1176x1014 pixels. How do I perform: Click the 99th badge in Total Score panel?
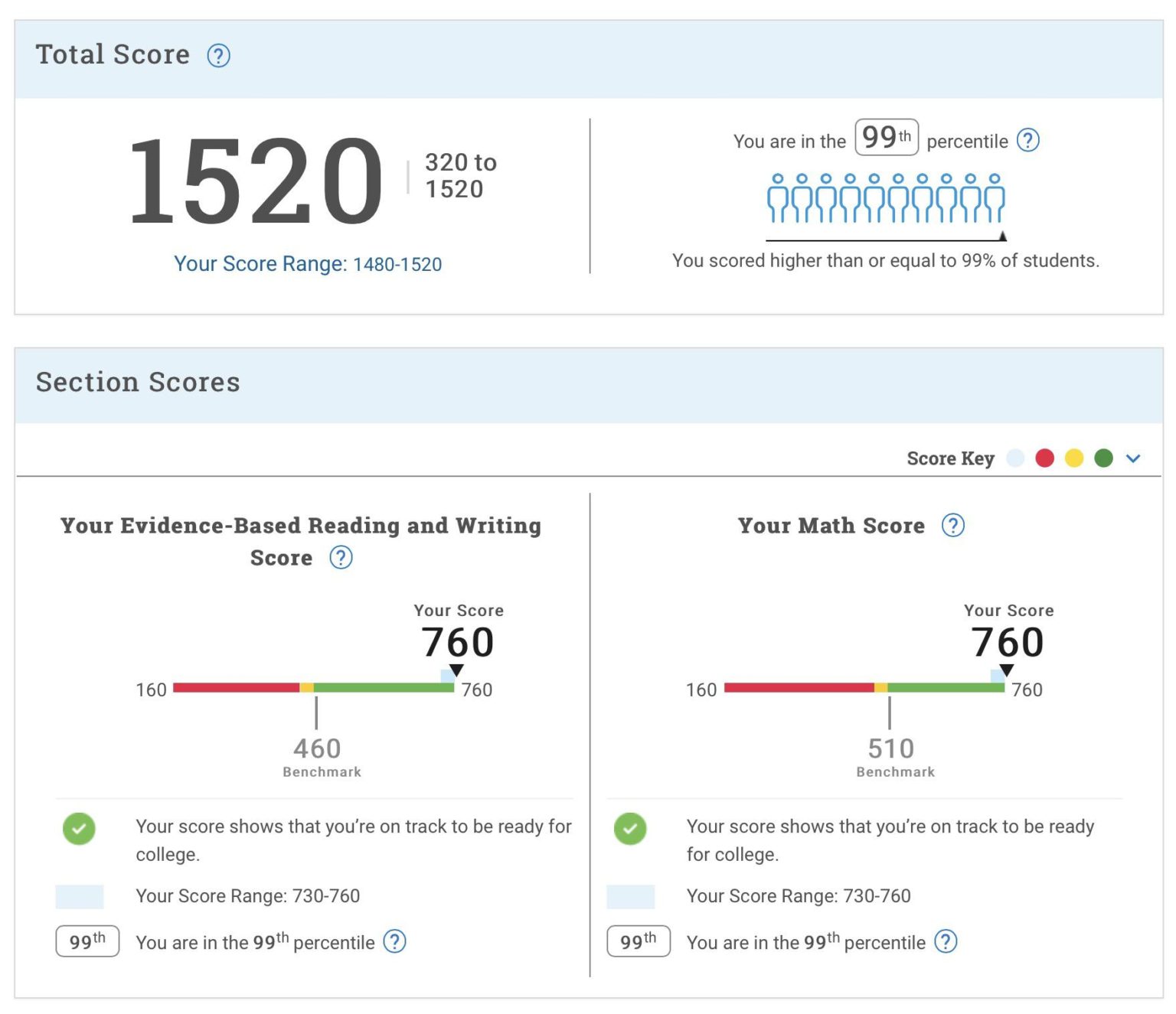pos(886,138)
